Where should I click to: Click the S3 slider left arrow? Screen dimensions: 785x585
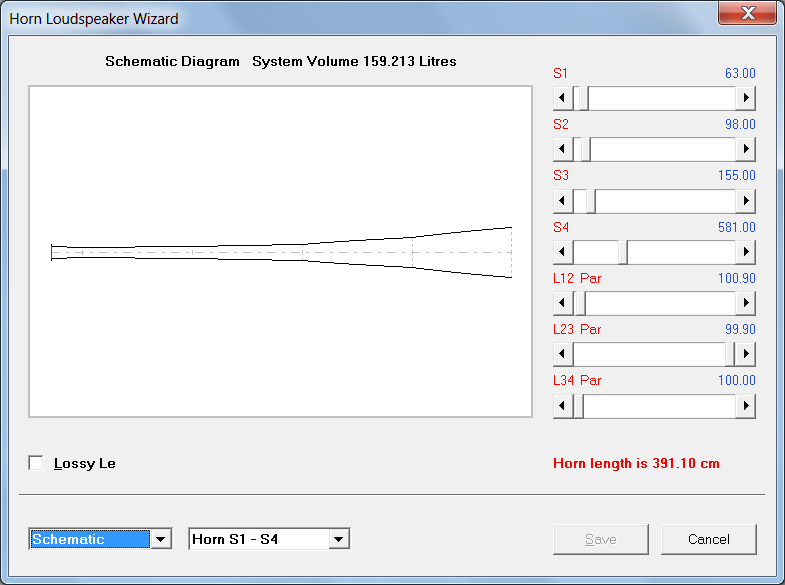pyautogui.click(x=563, y=201)
